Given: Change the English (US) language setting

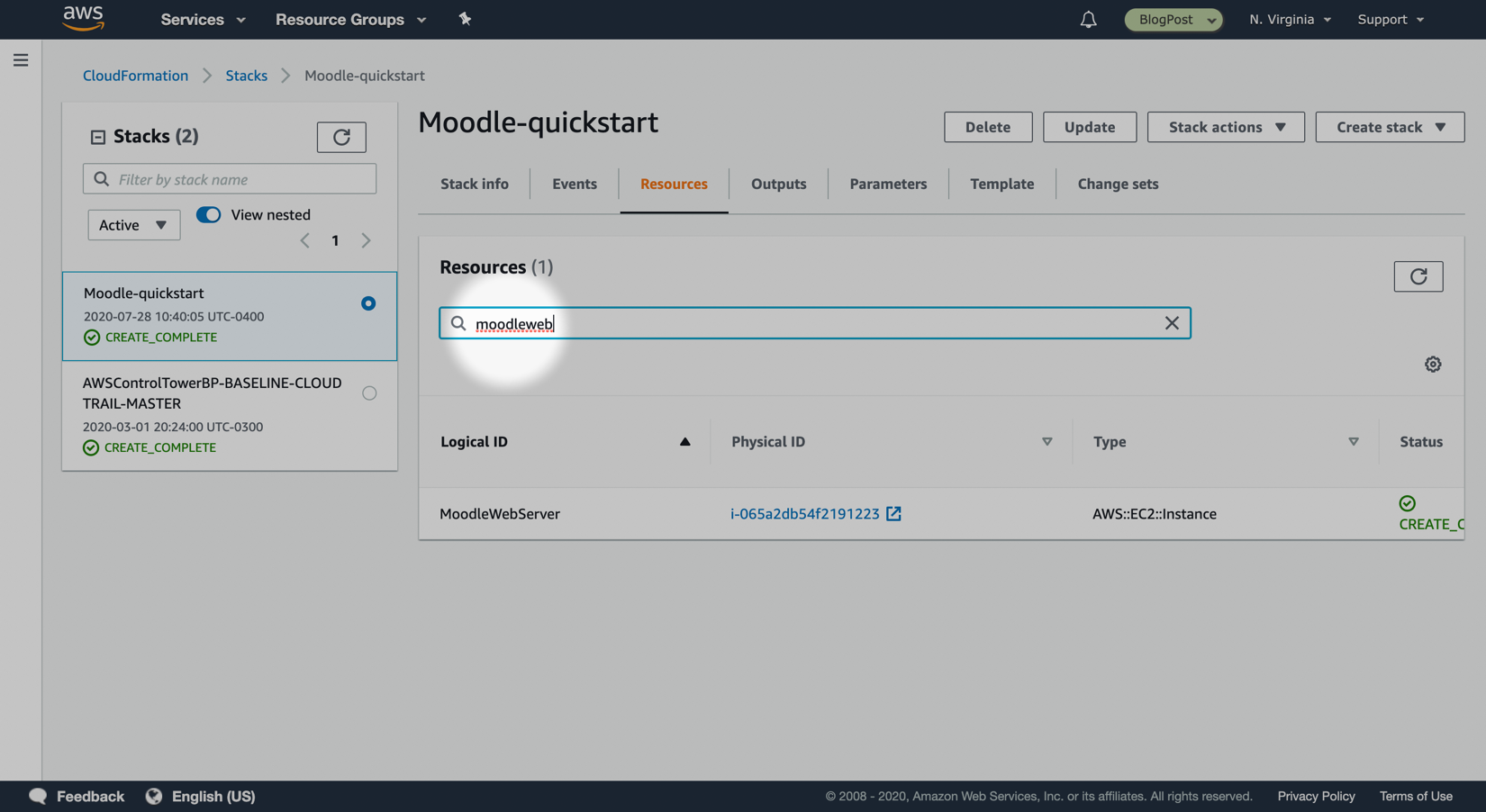Looking at the screenshot, I should pyautogui.click(x=213, y=796).
